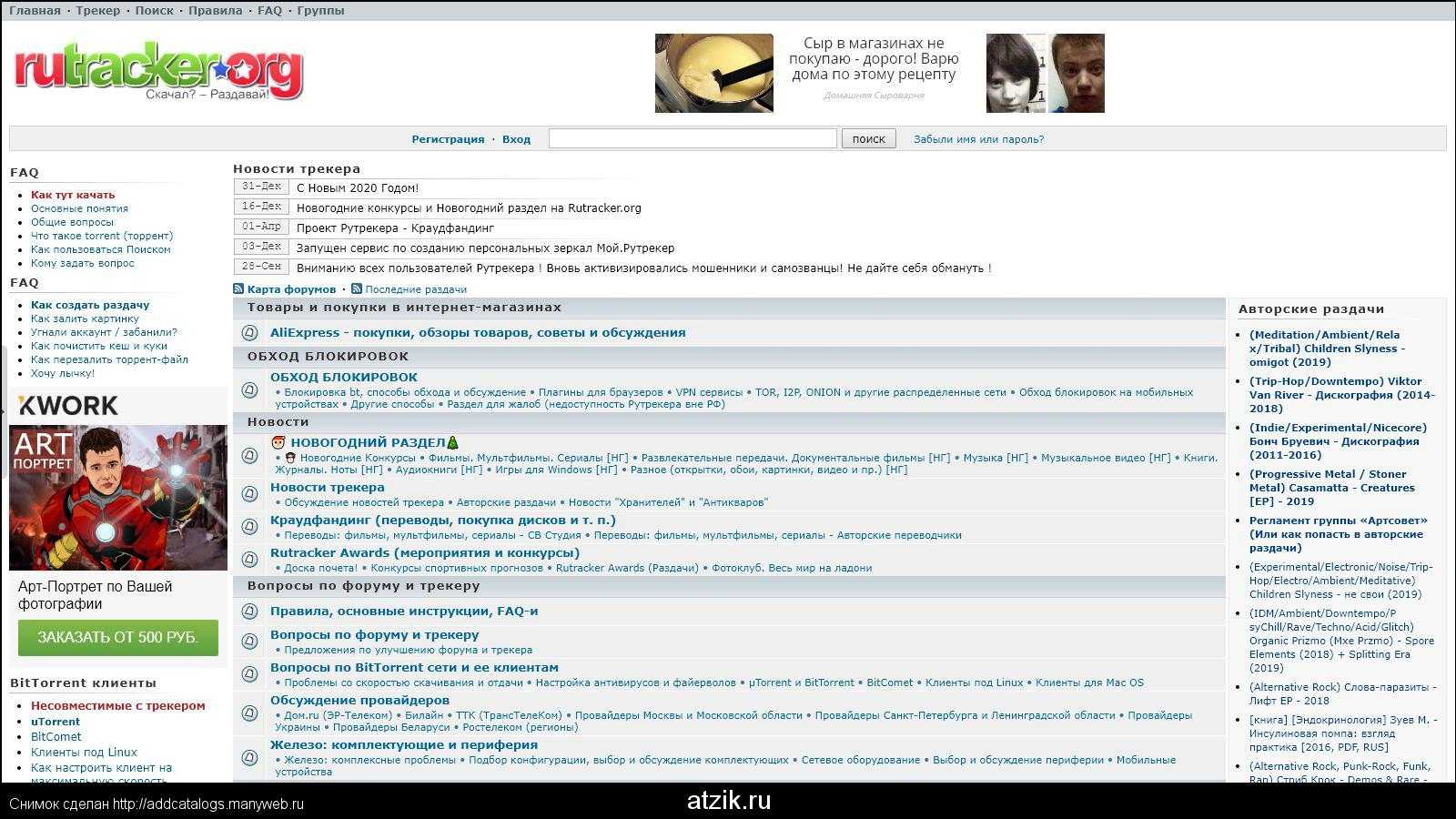Screen dimensions: 1456x819
Task: Open the AliExpress purchases forum link
Action: click(x=478, y=333)
